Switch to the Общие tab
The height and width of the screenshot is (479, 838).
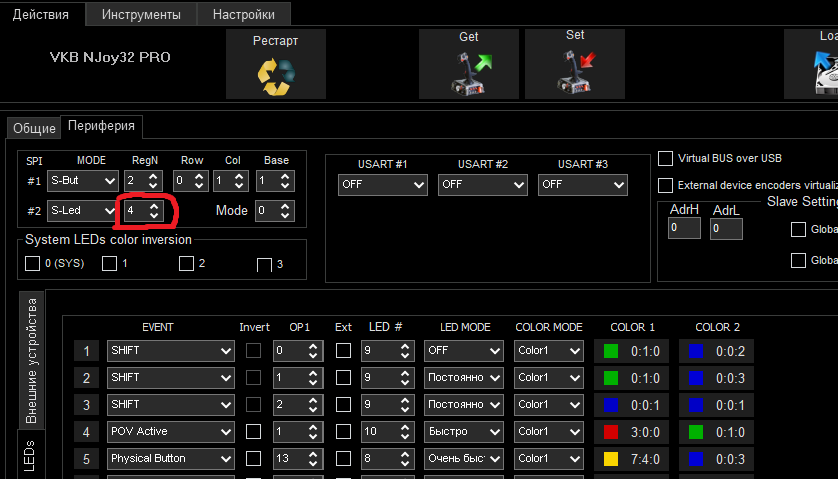pos(34,128)
